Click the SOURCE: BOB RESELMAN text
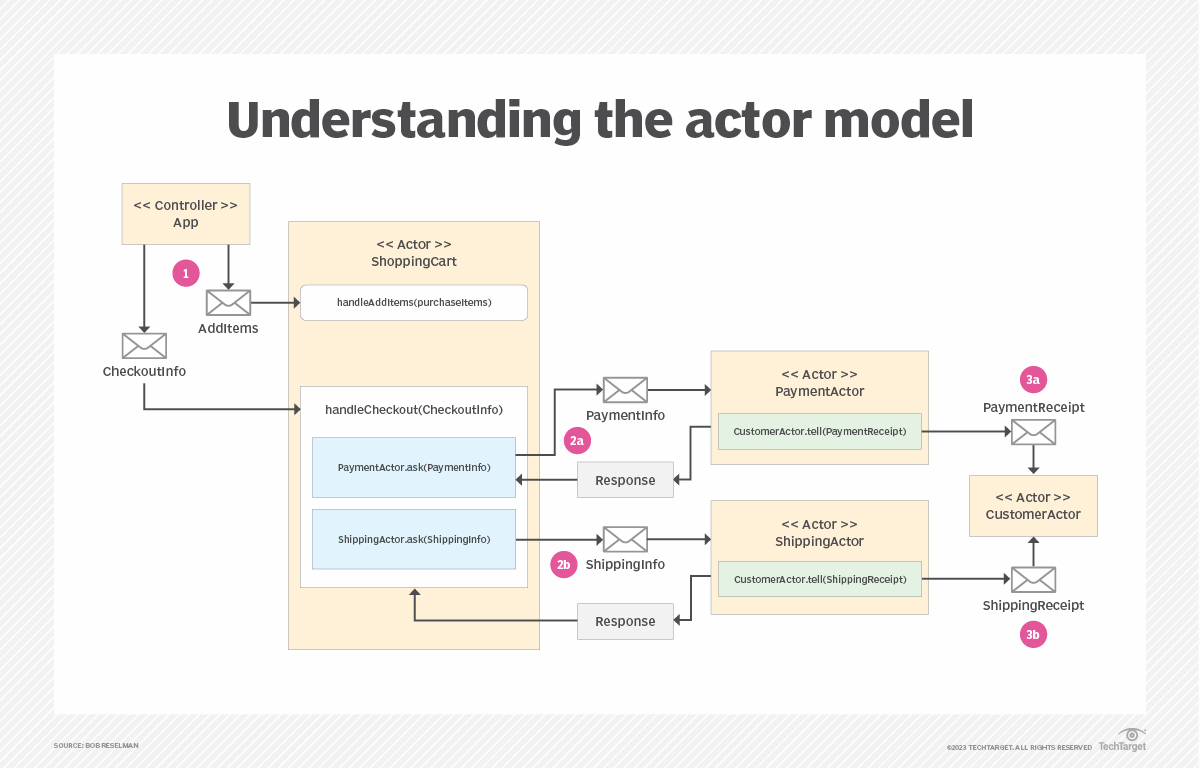Screen dimensions: 1200x768 [95, 745]
